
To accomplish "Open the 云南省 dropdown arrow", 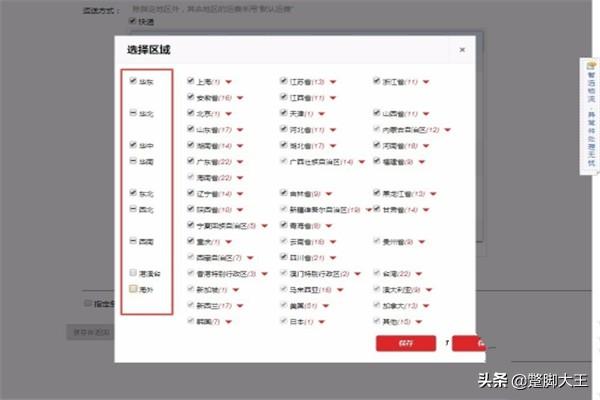I will [x=333, y=242].
